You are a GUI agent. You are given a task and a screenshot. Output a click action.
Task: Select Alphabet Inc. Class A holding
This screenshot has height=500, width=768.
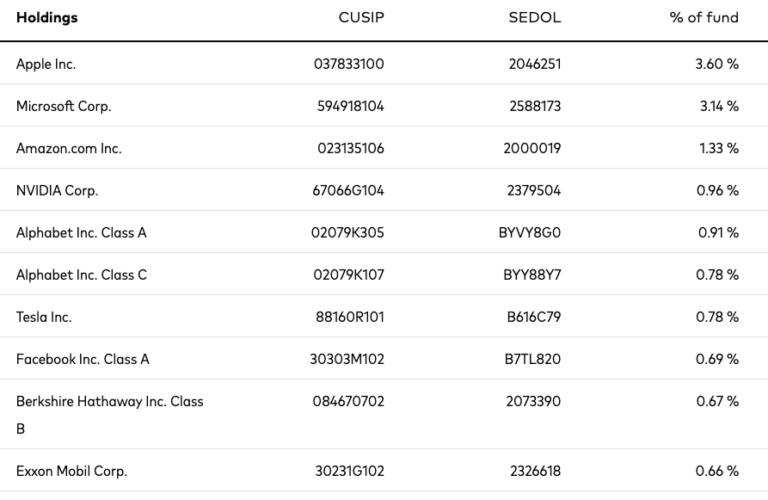[81, 233]
